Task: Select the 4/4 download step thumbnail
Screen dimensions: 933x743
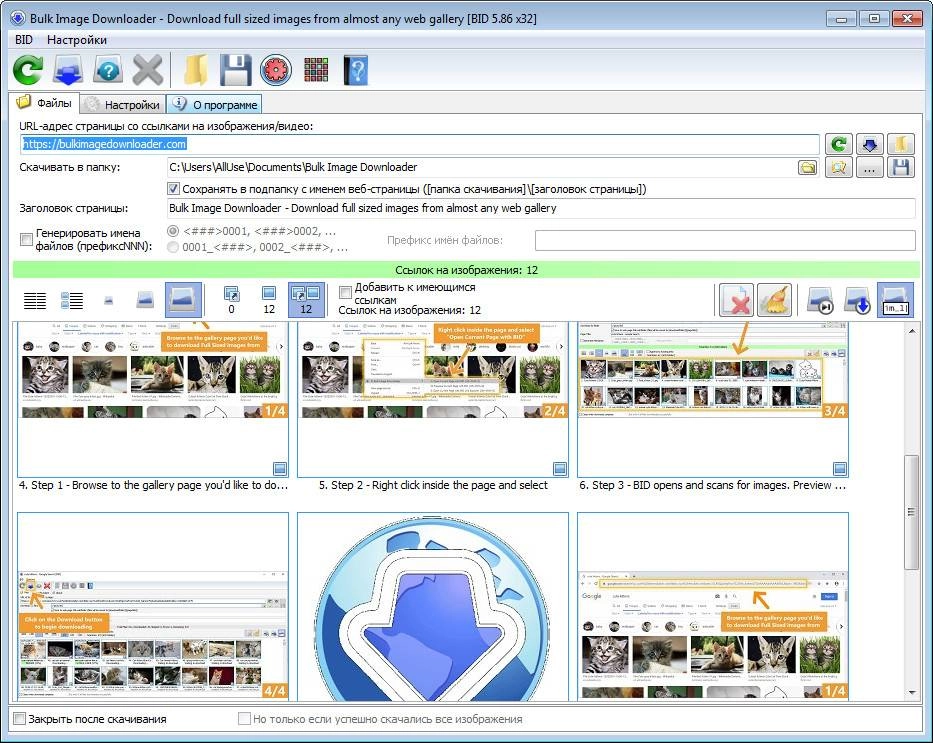Action: pos(153,607)
